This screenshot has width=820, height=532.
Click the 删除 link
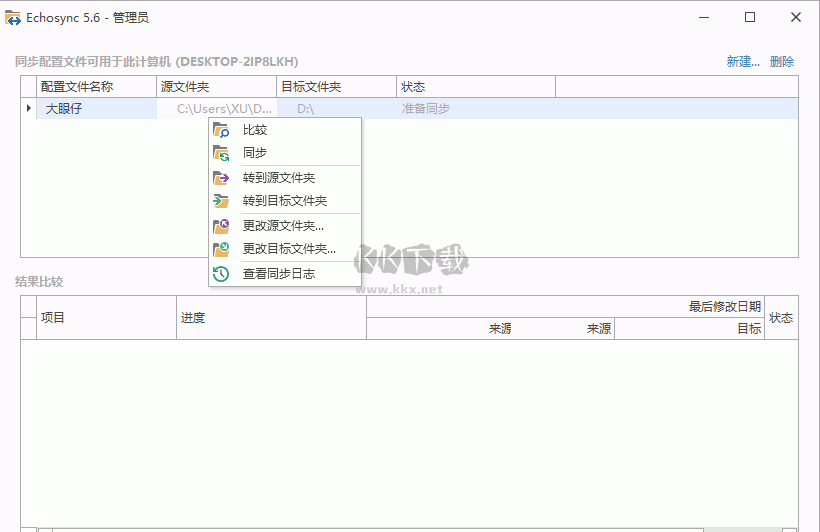click(782, 62)
